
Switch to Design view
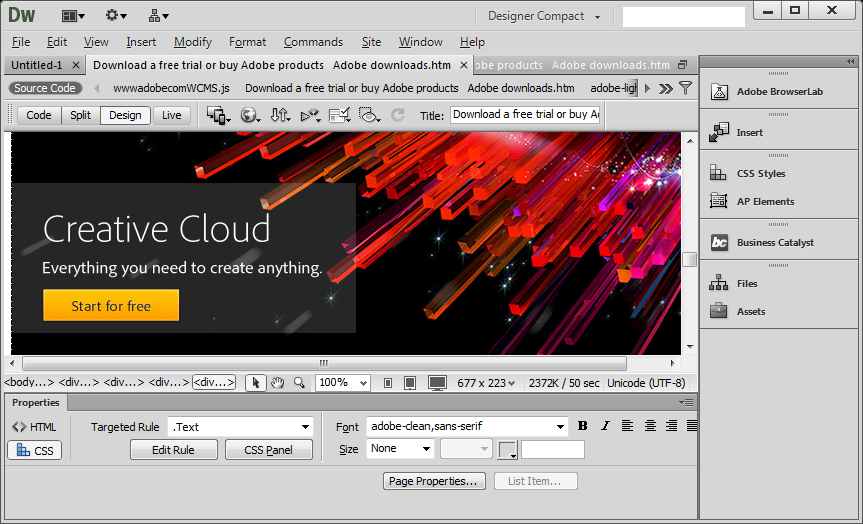[x=125, y=115]
